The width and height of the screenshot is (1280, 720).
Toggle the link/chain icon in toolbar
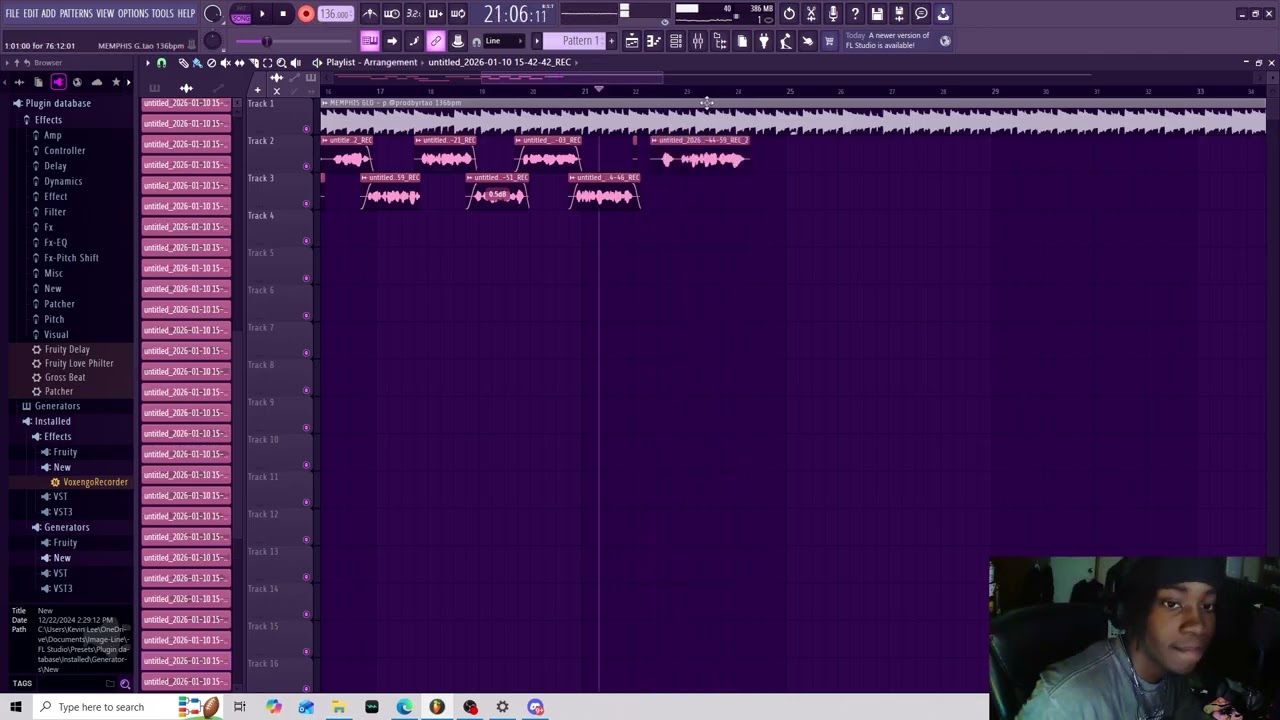click(x=436, y=41)
